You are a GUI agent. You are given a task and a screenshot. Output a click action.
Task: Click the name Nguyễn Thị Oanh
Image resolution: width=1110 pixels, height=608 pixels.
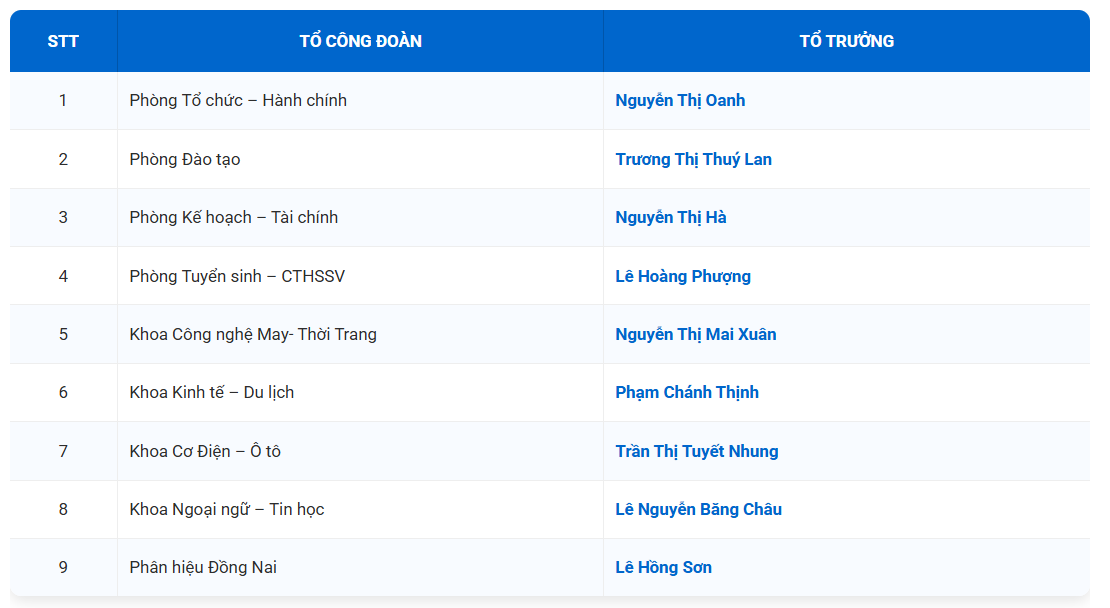[x=680, y=100]
